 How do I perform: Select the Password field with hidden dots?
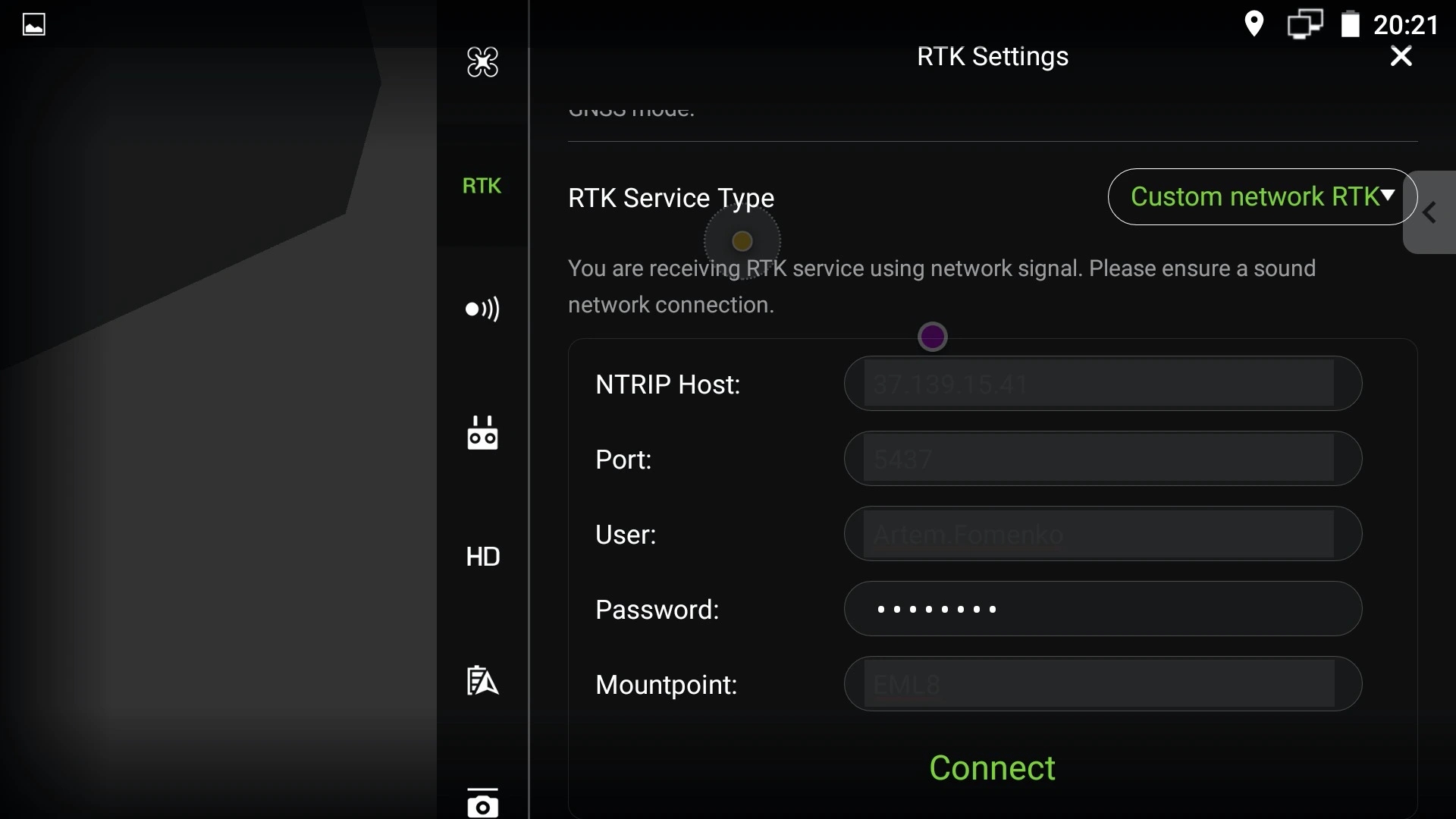pos(1100,609)
